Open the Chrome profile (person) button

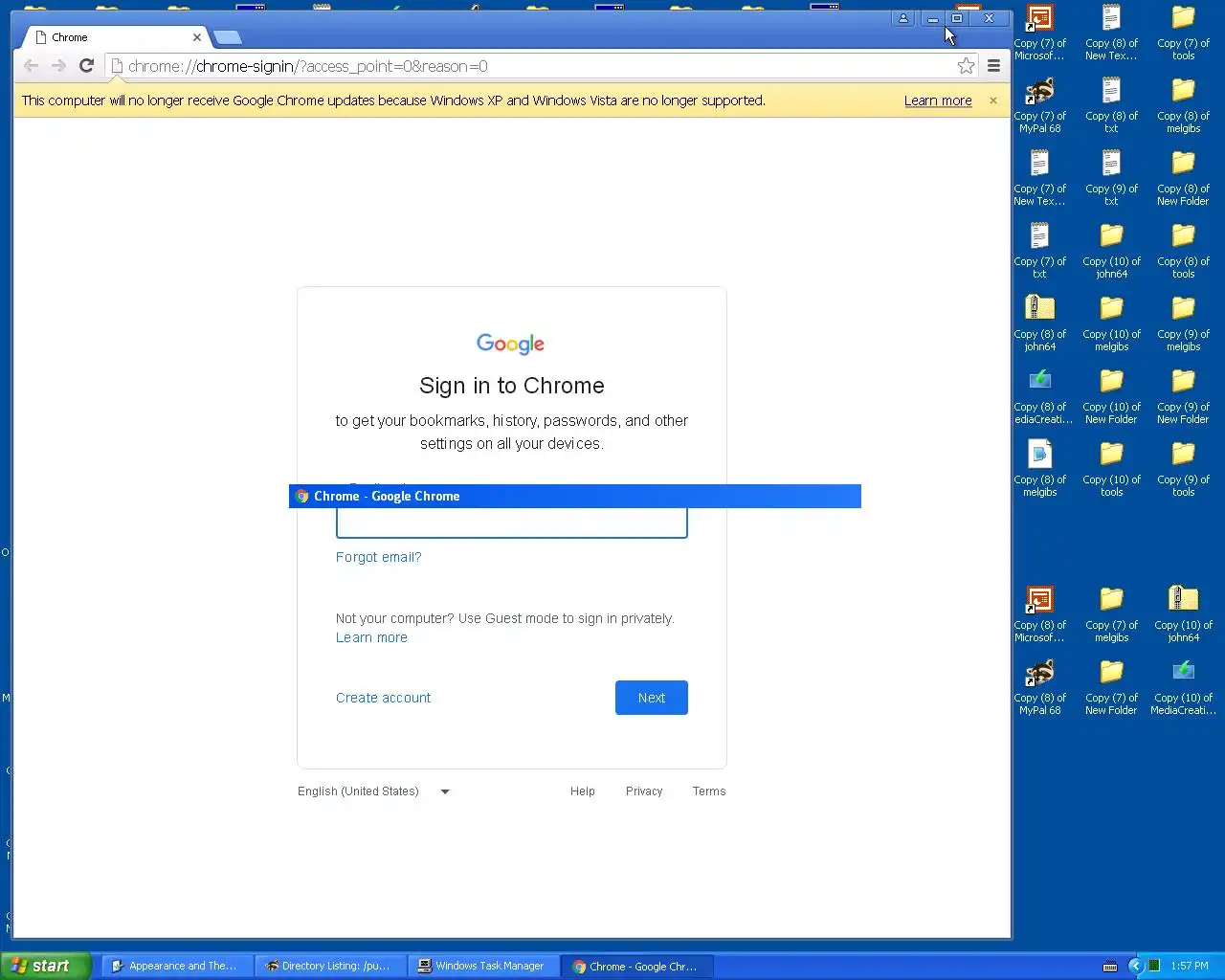[902, 18]
